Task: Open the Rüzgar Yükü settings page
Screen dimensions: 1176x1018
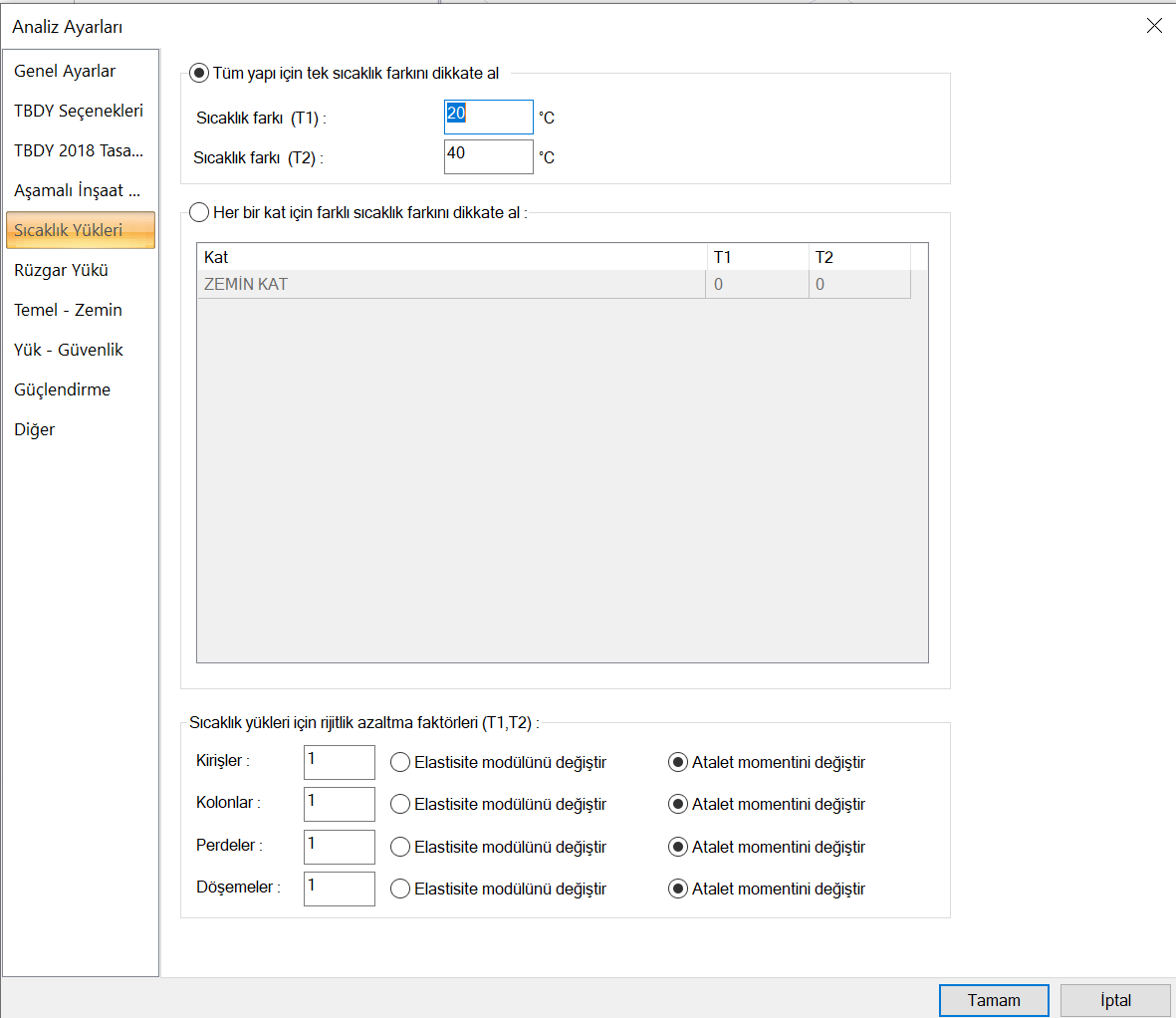Action: tap(62, 271)
